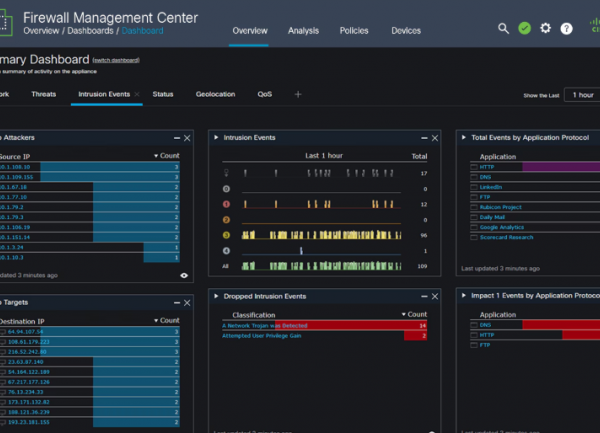Viewport: 600px width, 433px height.
Task: Open destination IP 108.61.179.223
Action: coord(29,342)
